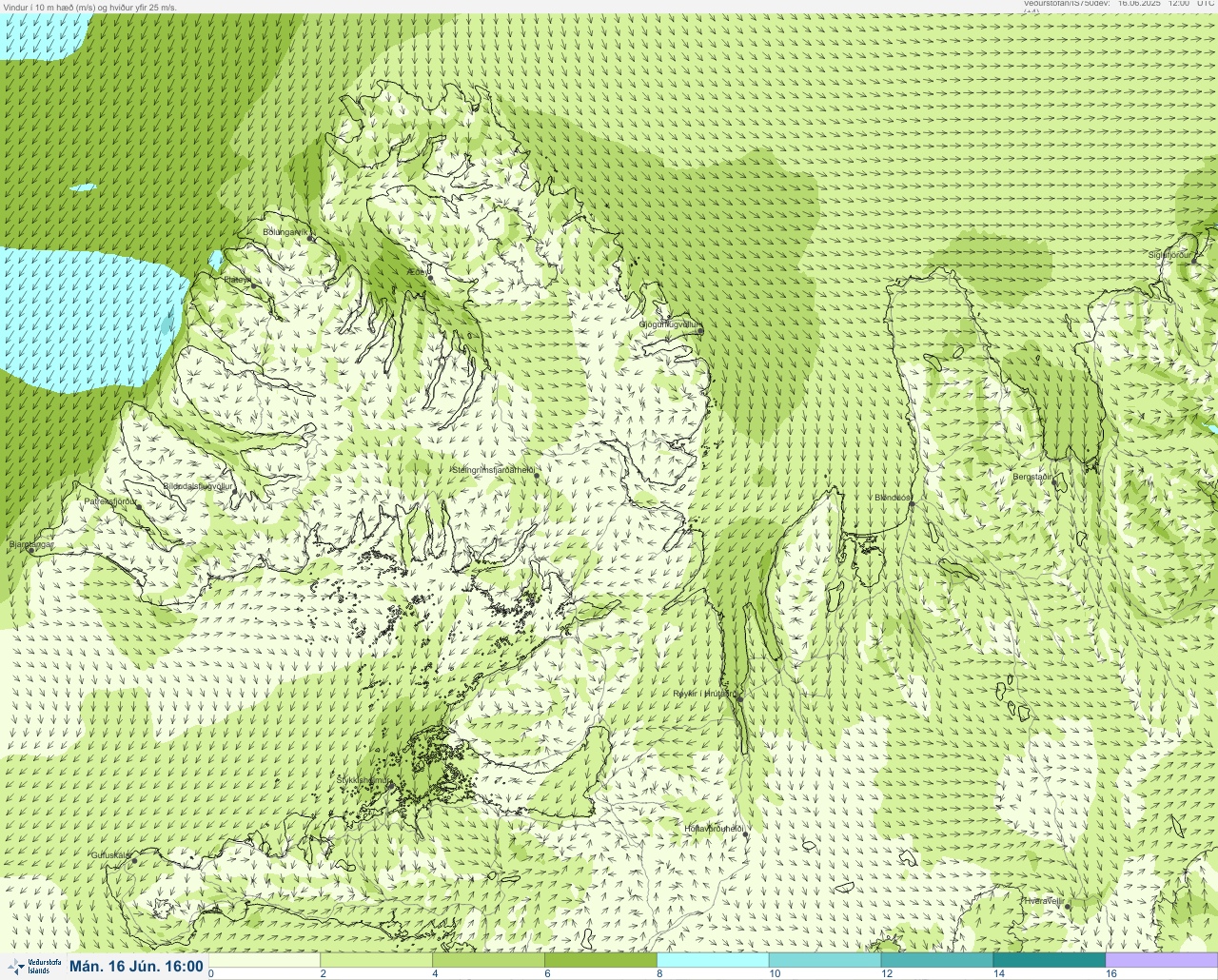Click the legend tick value 2
Screen dimensions: 1218x980
323,973
